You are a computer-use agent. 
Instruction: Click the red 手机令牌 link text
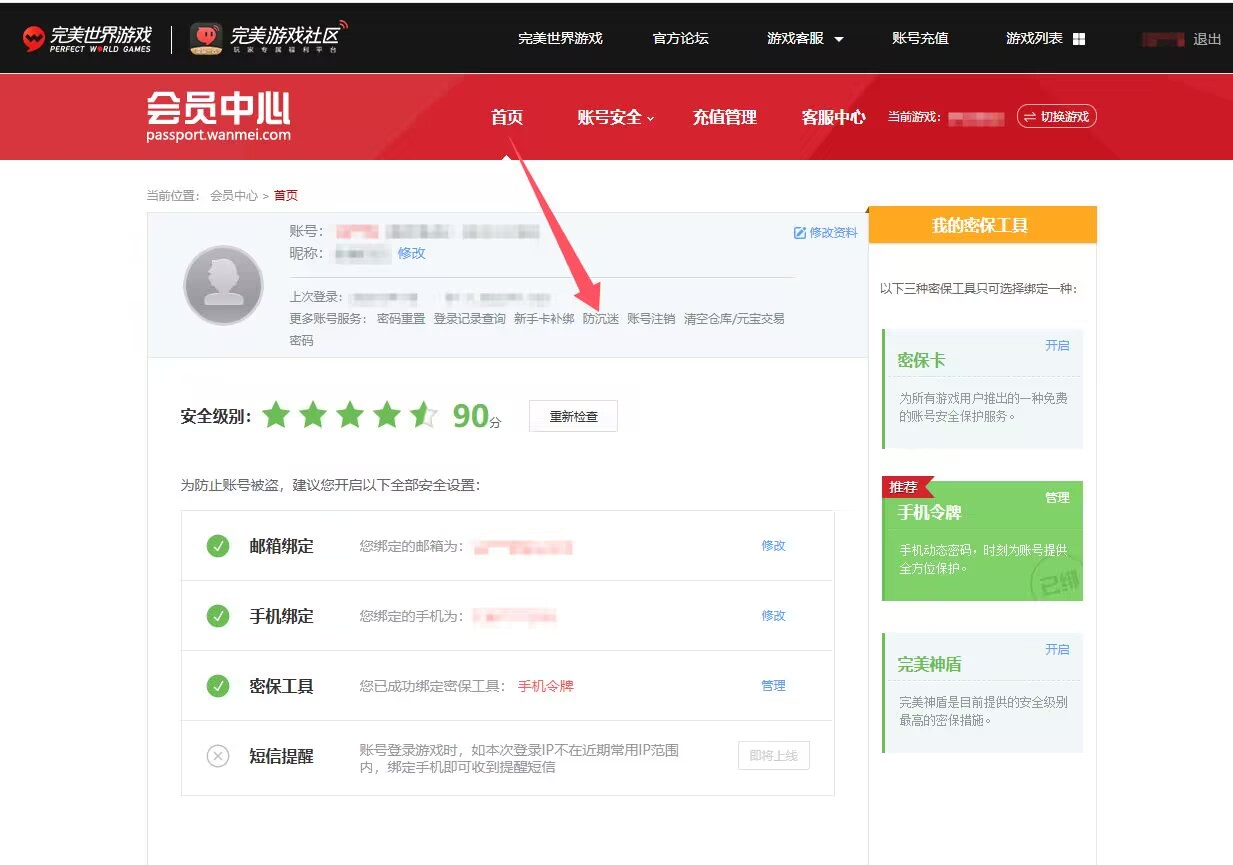[x=546, y=686]
